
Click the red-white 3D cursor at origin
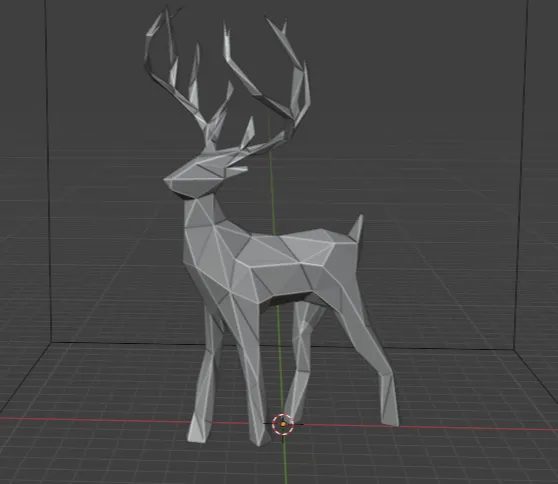click(x=283, y=424)
